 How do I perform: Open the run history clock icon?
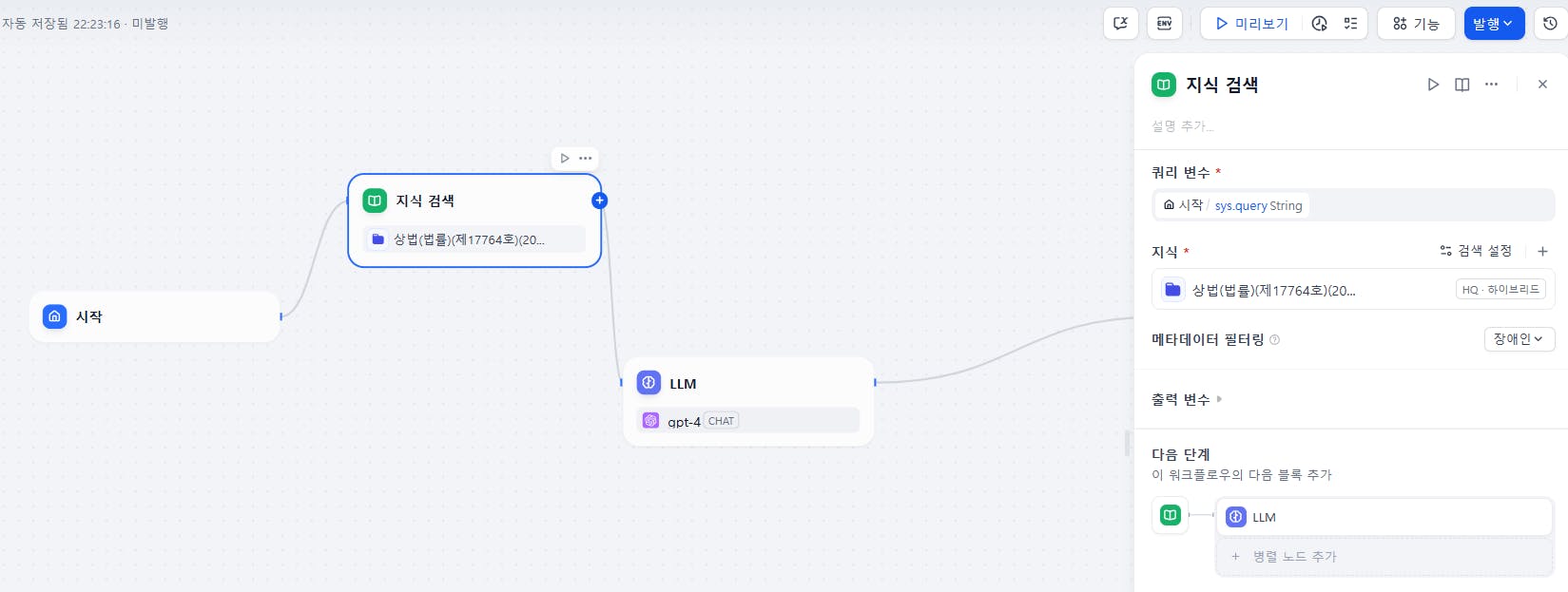tap(1319, 24)
